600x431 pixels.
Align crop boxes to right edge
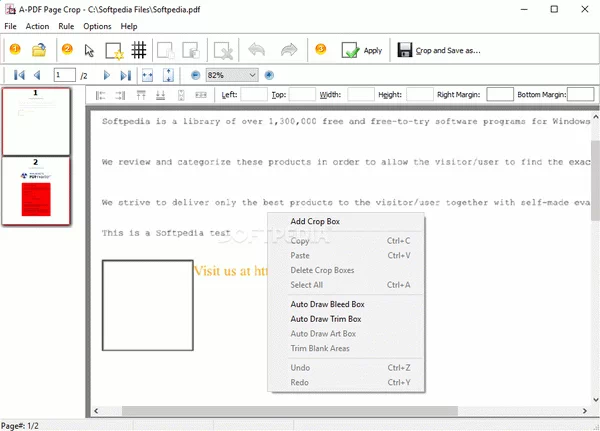click(120, 95)
